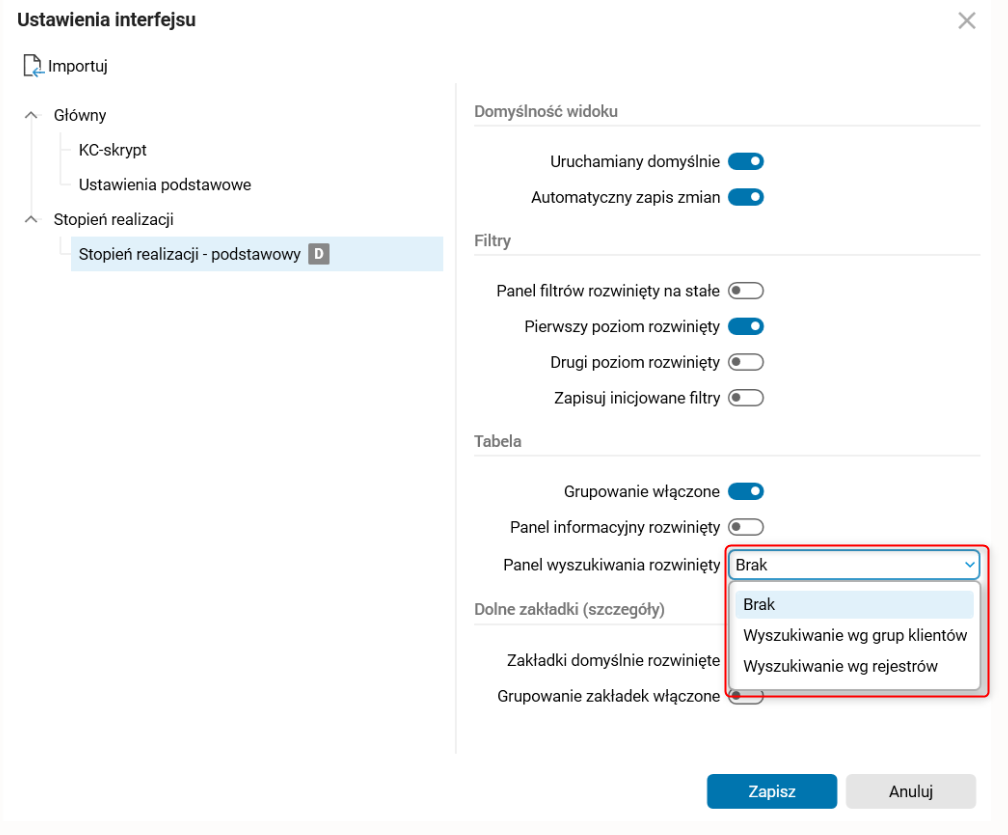Screen dimensions: 1008x835
Task: Collapse the Główny tree node
Action: (30, 116)
